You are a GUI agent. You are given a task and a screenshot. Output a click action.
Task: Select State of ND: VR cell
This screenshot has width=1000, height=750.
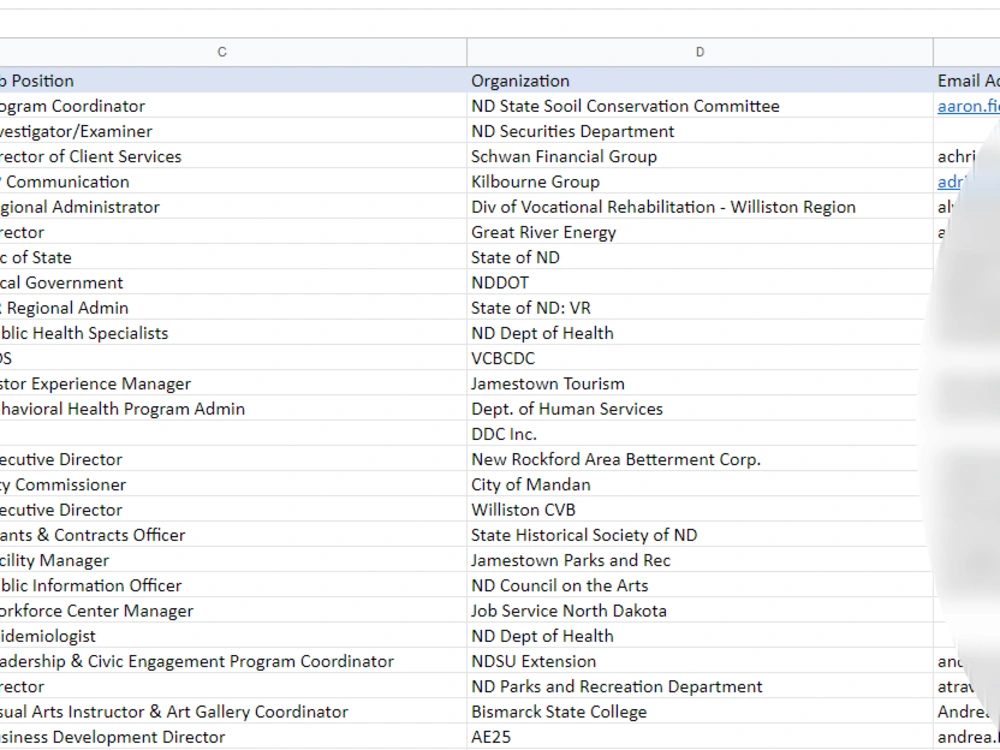[700, 308]
